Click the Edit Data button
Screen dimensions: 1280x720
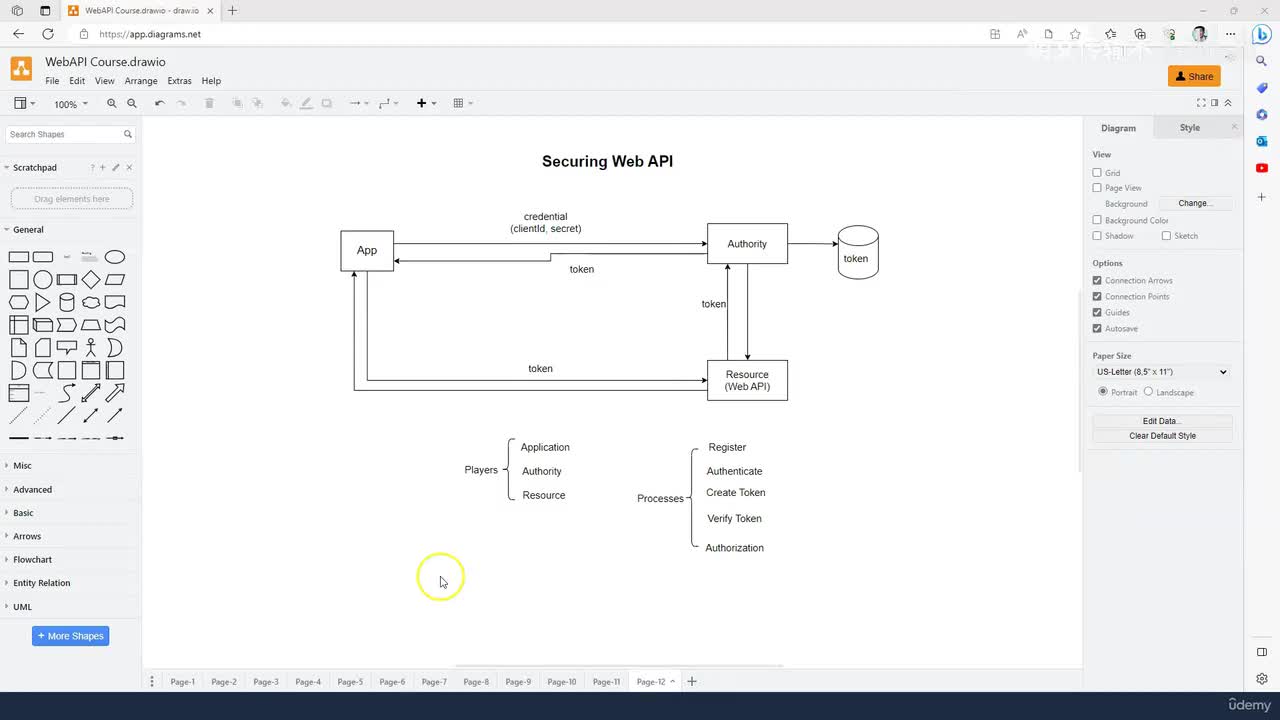point(1162,422)
